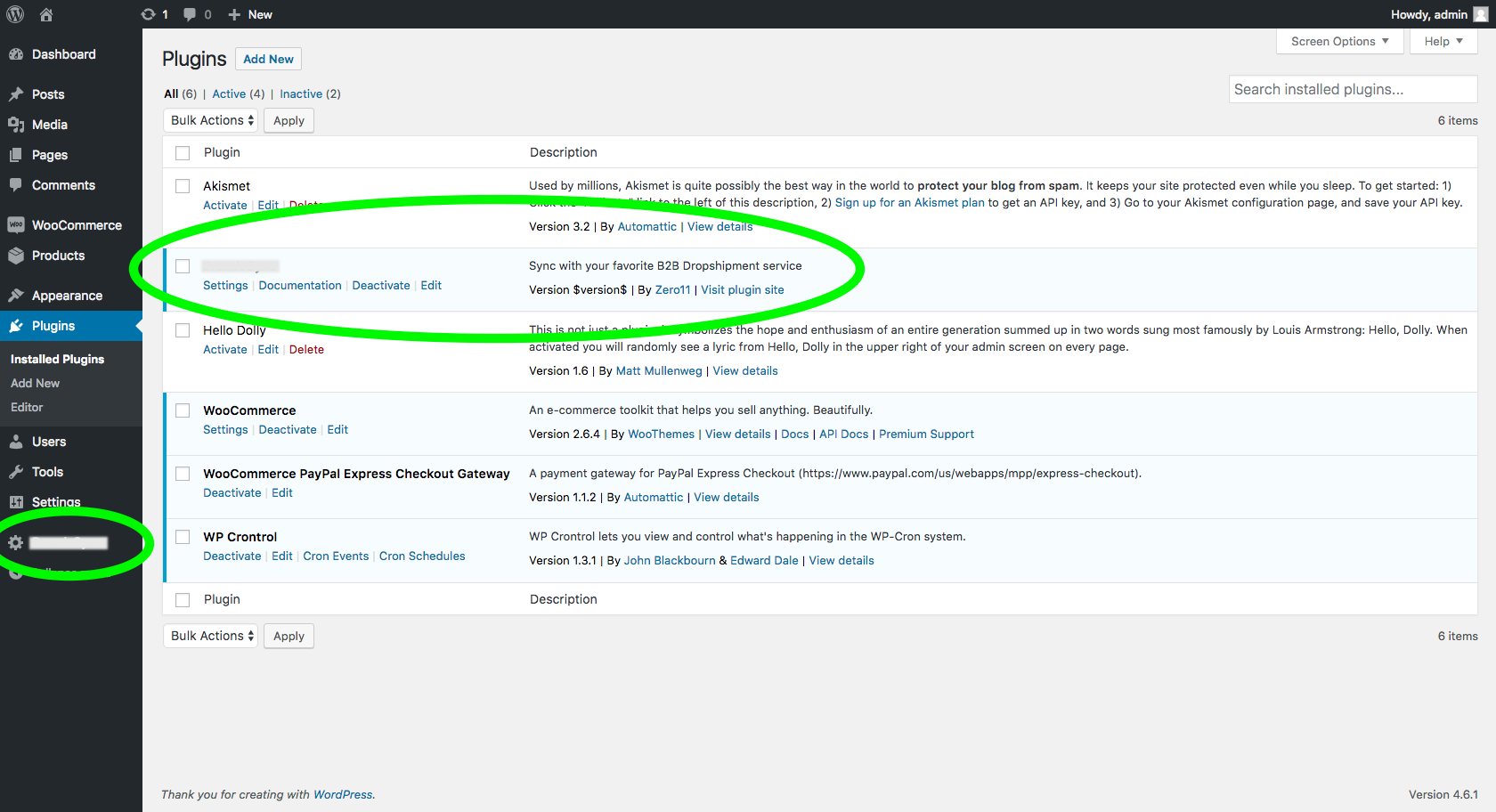Screen dimensions: 1496x812
Task: Check the WooCommerce plugin checkbox
Action: pyautogui.click(x=183, y=410)
